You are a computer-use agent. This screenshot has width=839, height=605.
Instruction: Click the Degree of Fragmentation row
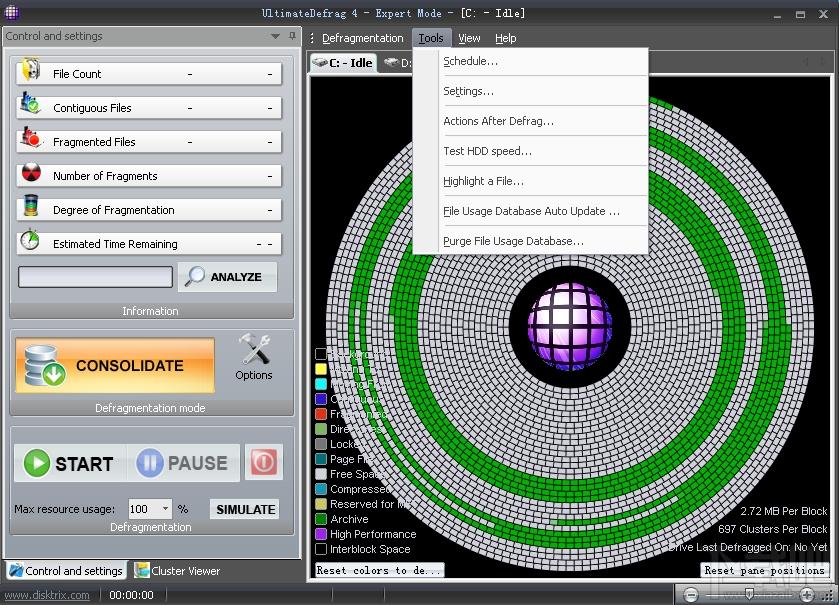pyautogui.click(x=149, y=210)
